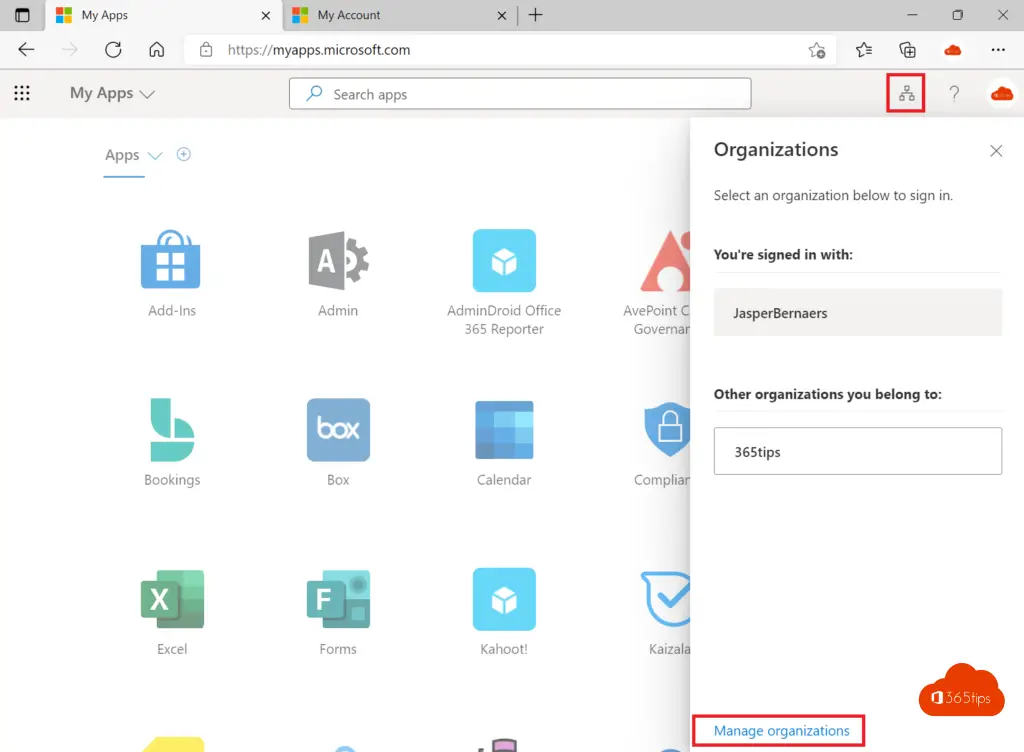This screenshot has width=1024, height=752.
Task: View site information lock icon
Action: pyautogui.click(x=206, y=50)
